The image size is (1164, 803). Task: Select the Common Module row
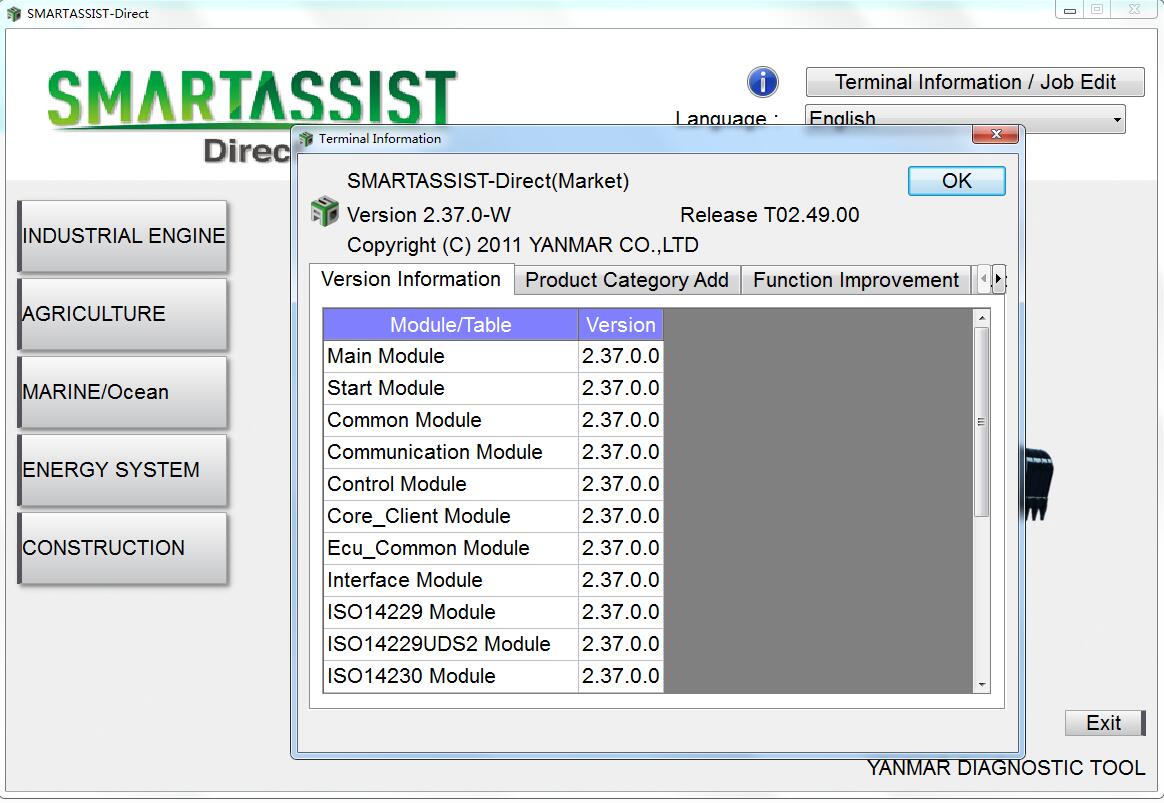pos(493,420)
